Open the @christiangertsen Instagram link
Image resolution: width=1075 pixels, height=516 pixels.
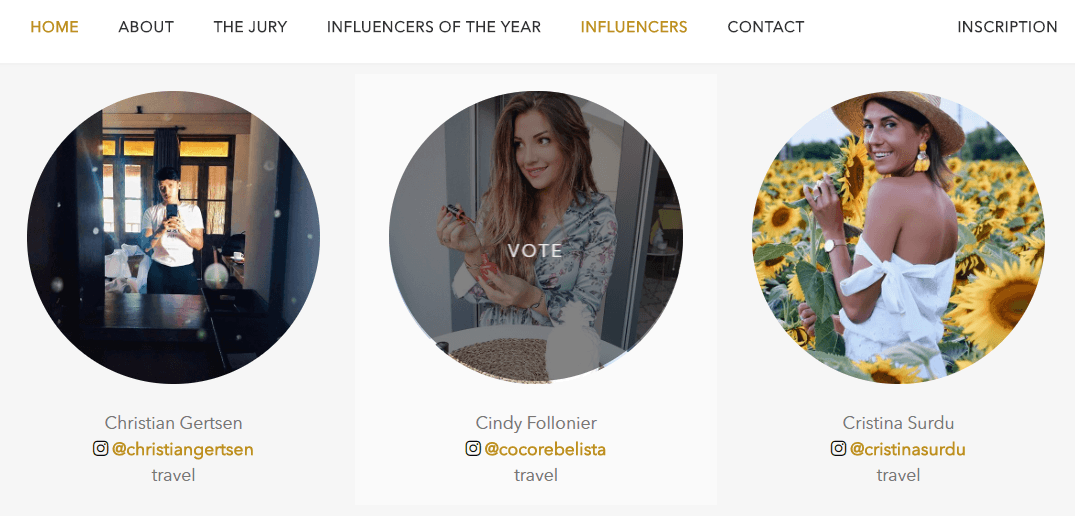(x=183, y=450)
